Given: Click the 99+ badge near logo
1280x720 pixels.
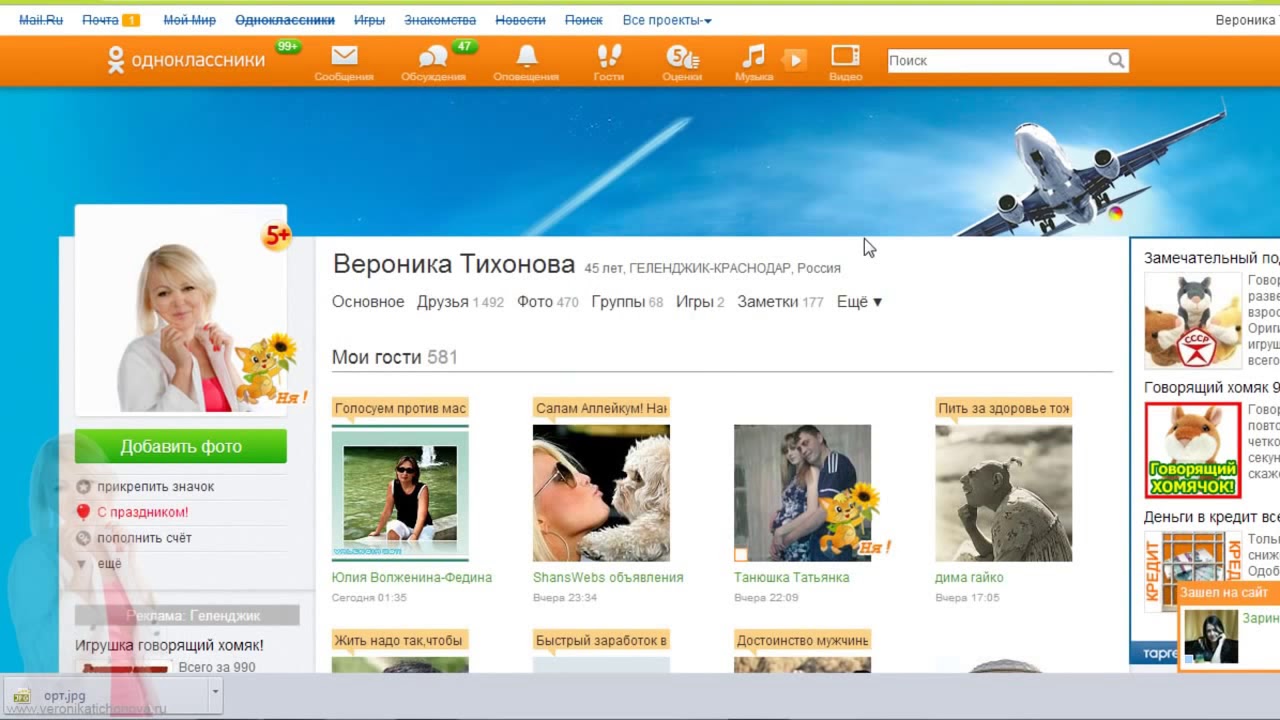Looking at the screenshot, I should click(x=288, y=46).
